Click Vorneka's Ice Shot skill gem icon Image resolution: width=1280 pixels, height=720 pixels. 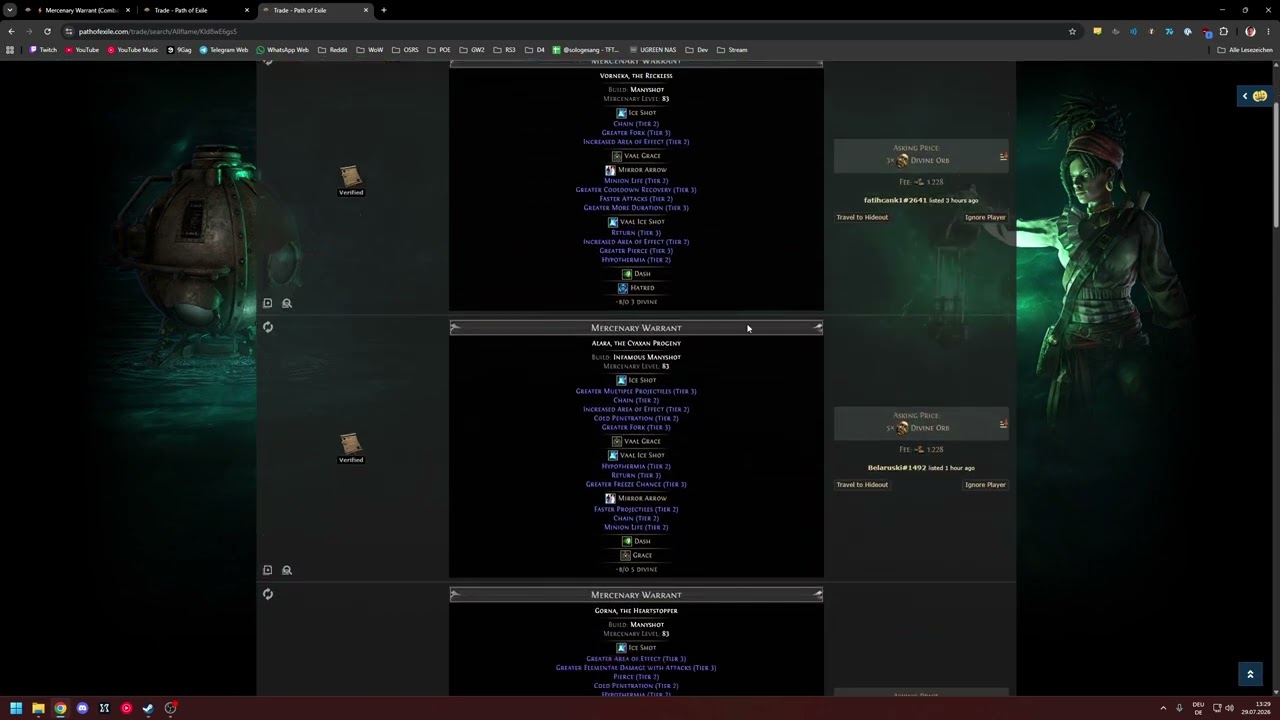coord(621,113)
